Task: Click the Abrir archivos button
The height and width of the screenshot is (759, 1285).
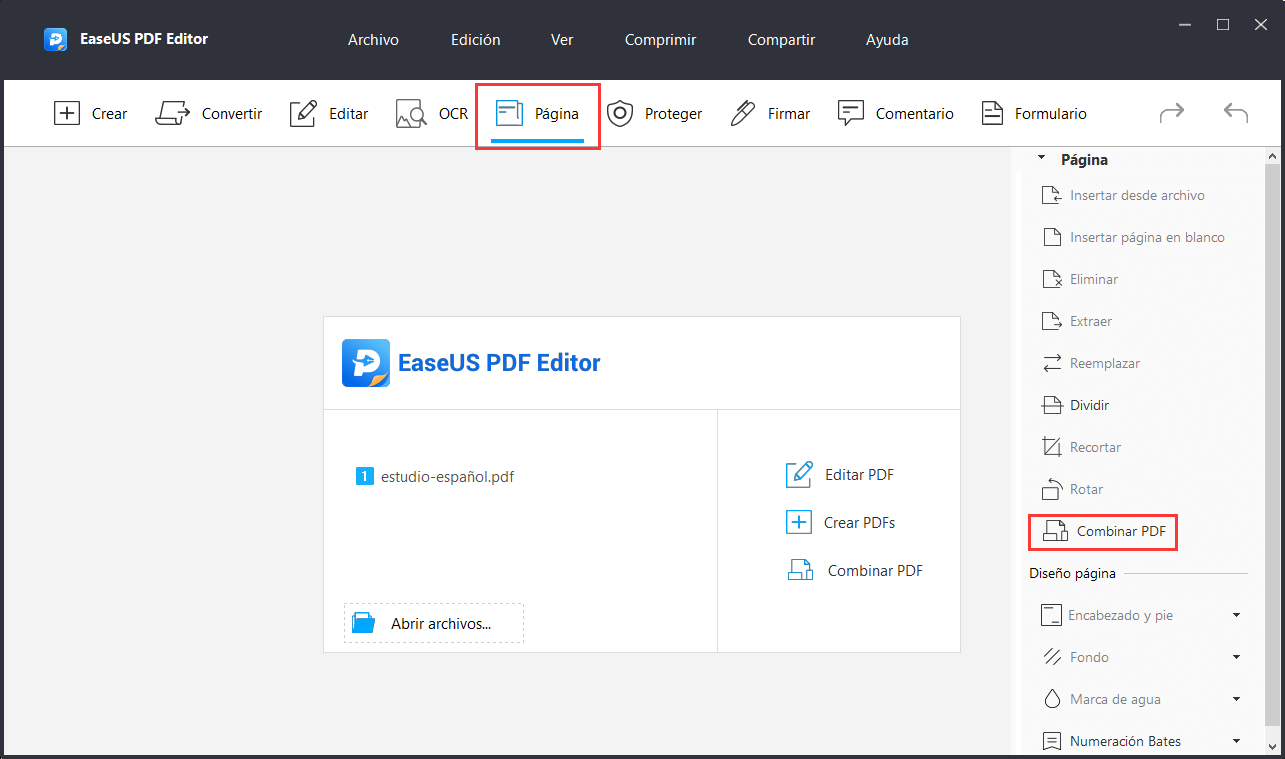Action: point(434,623)
